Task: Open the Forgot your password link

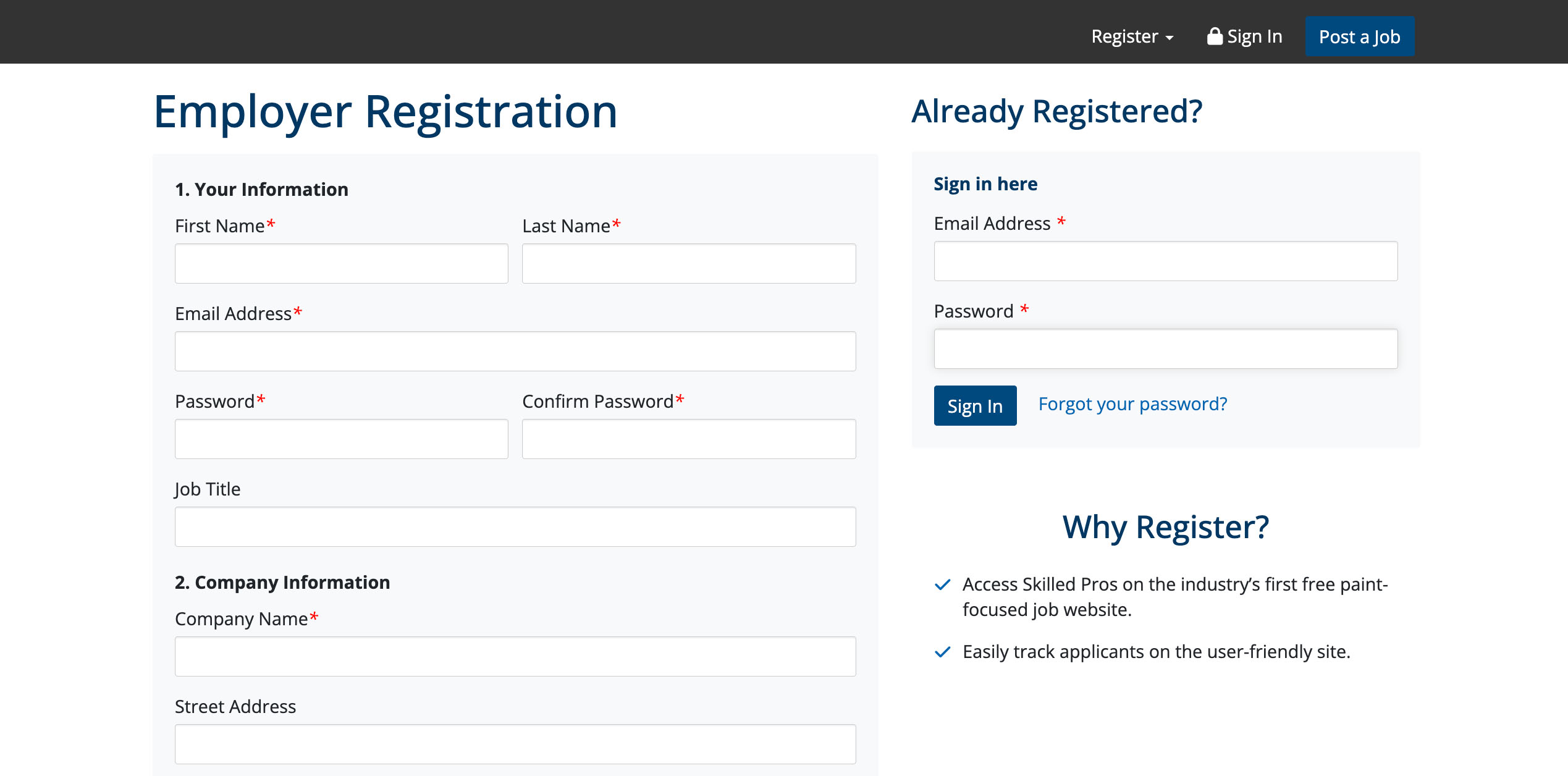Action: coord(1132,404)
